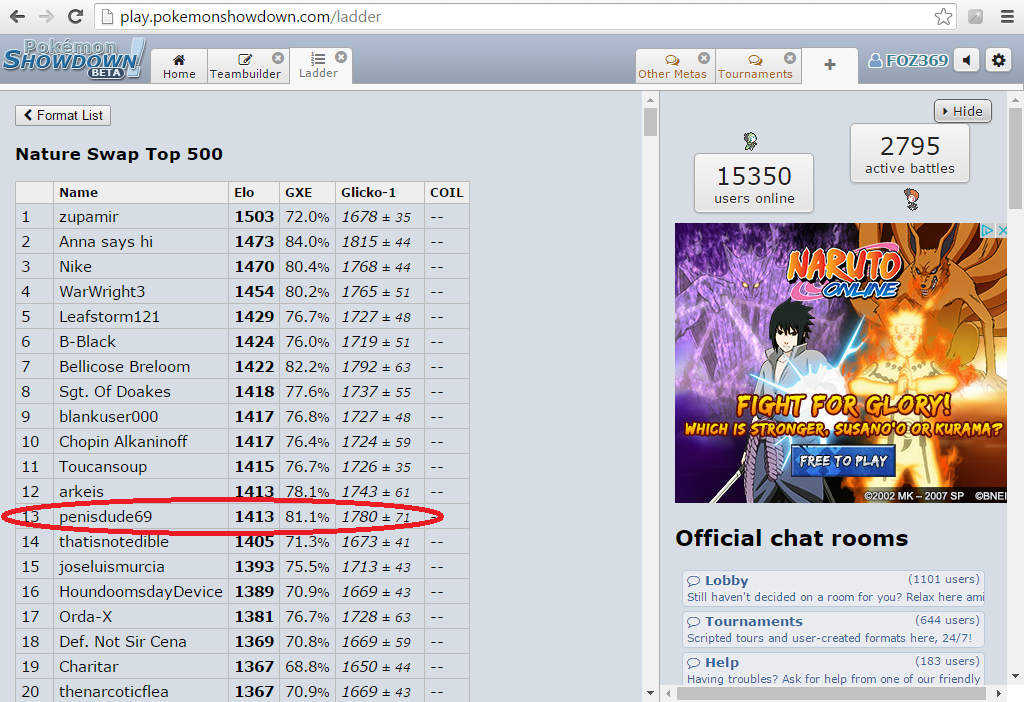Viewport: 1024px width, 702px height.
Task: Select joseluismurcia in the ladder
Action: [x=112, y=566]
